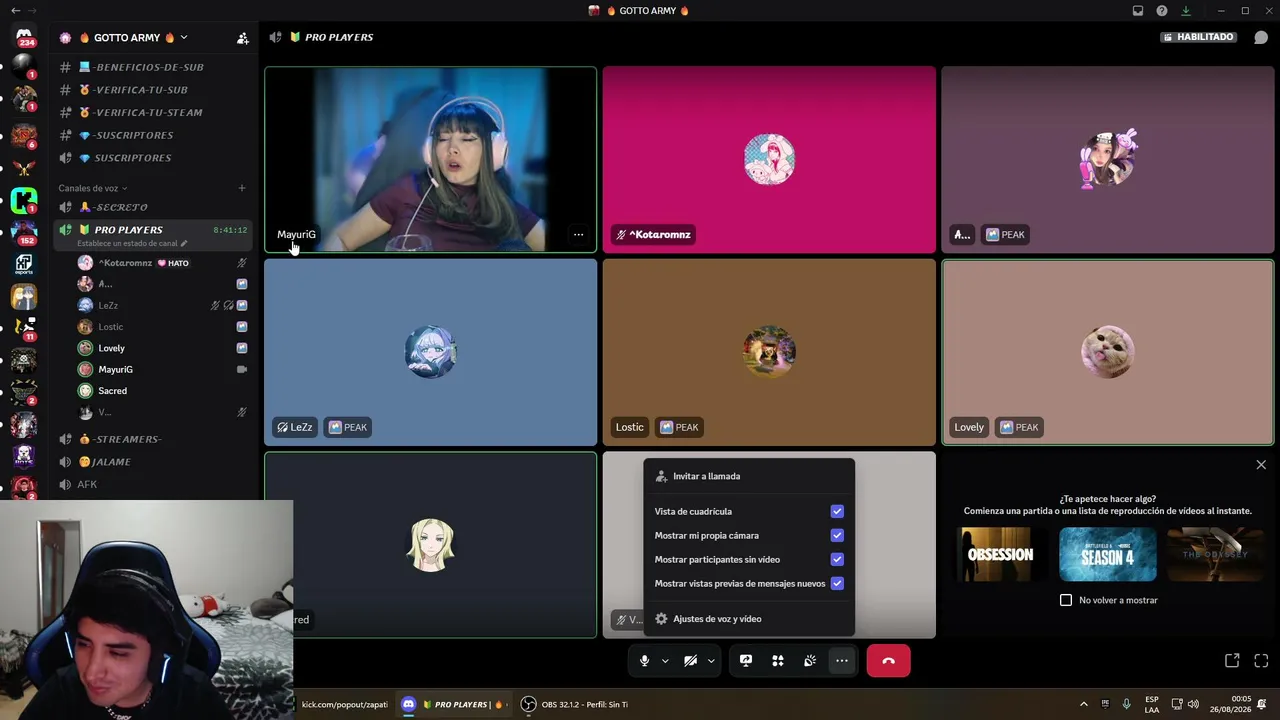Viewport: 1280px width, 720px height.
Task: Click the green download update icon
Action: [1185, 11]
